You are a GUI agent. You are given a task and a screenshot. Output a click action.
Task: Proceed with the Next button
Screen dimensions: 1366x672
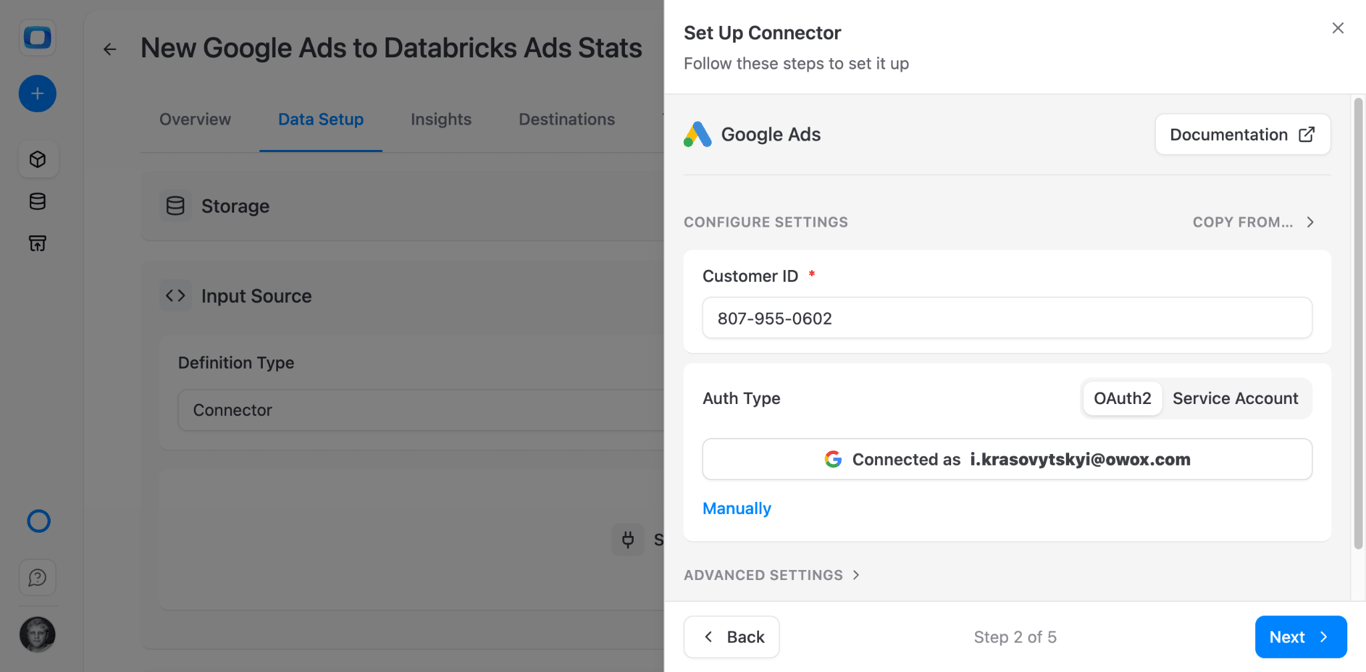[1301, 637]
